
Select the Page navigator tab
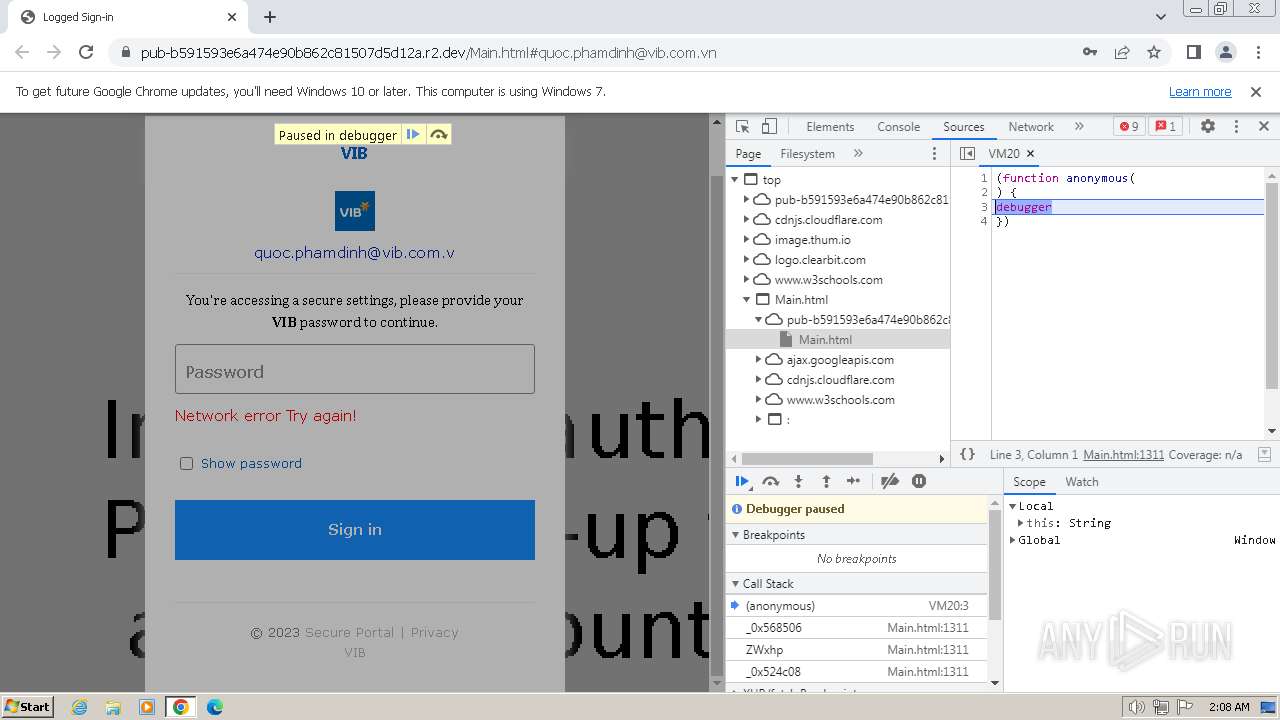pyautogui.click(x=748, y=154)
